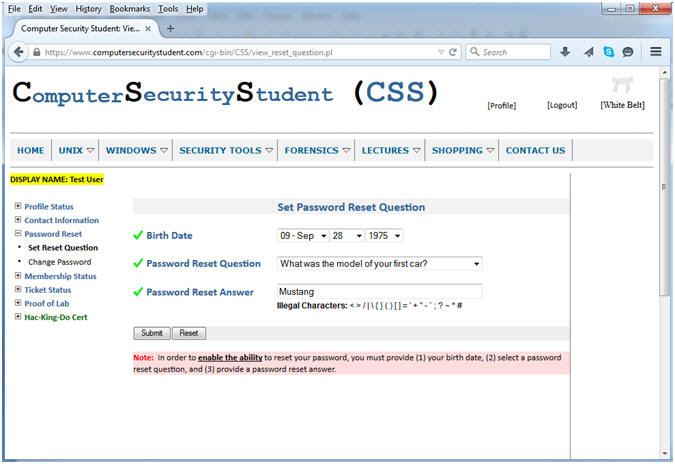Click the Password Reset Answer field
Image resolution: width=675 pixels, height=464 pixels.
click(x=379, y=292)
